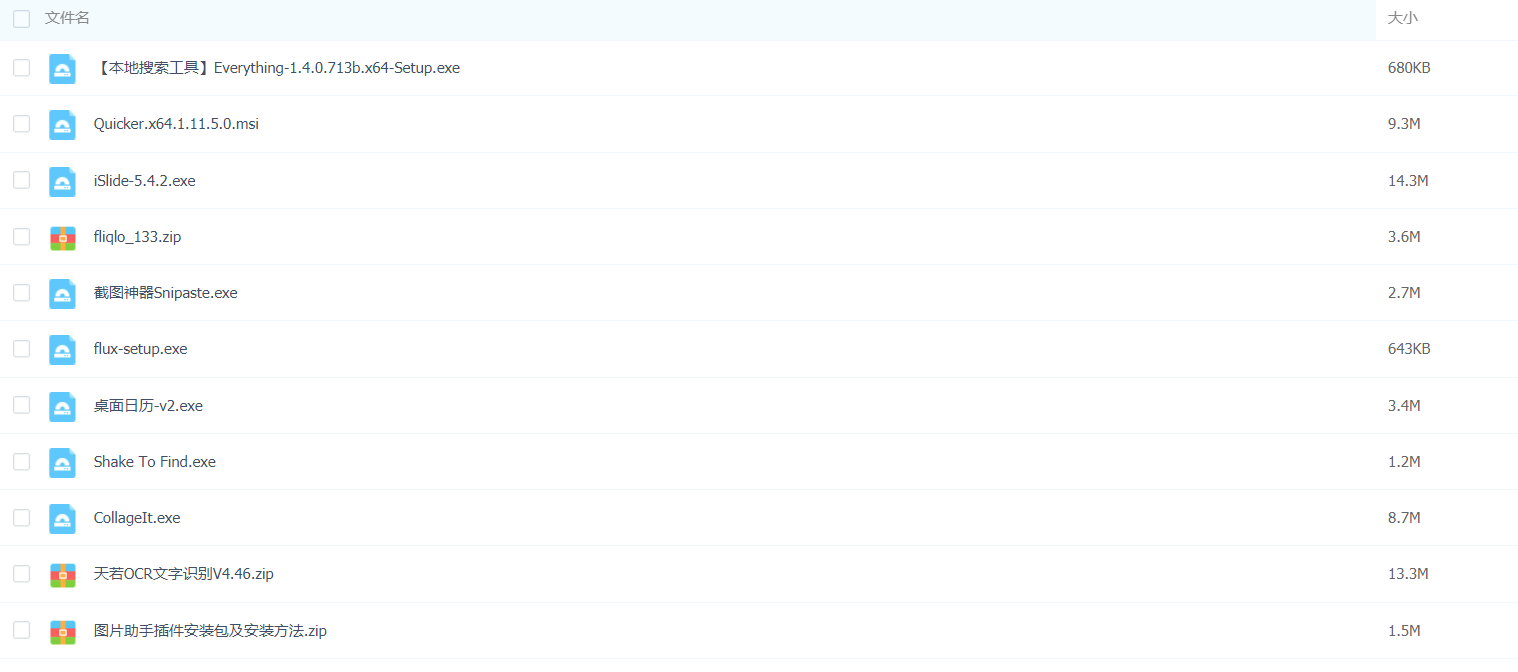Select the checkbox for 截图神器Snipaste.exe
1518x672 pixels.
21,293
